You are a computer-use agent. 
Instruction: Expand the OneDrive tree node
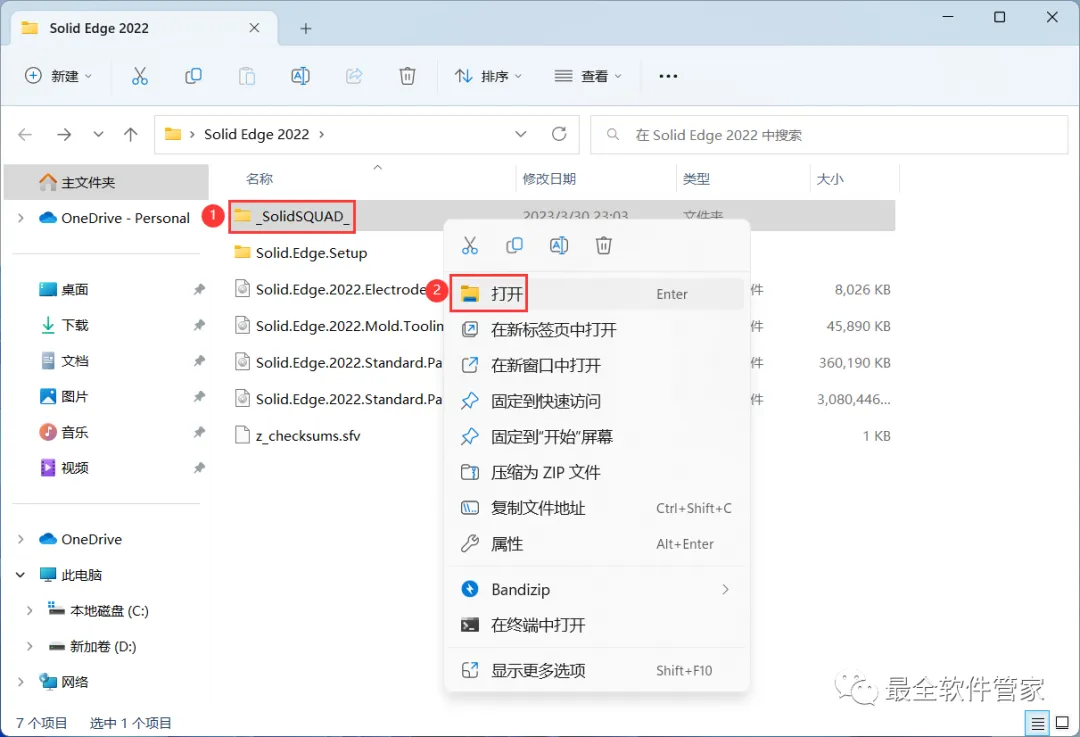pyautogui.click(x=21, y=539)
